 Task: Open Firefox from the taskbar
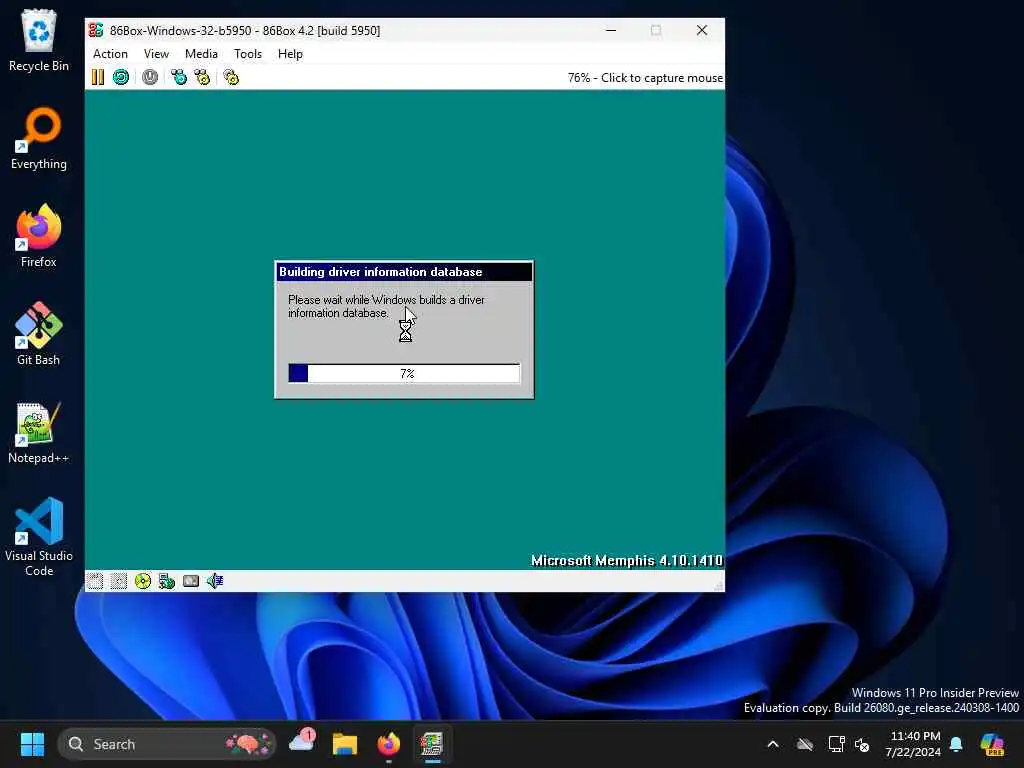pos(389,744)
